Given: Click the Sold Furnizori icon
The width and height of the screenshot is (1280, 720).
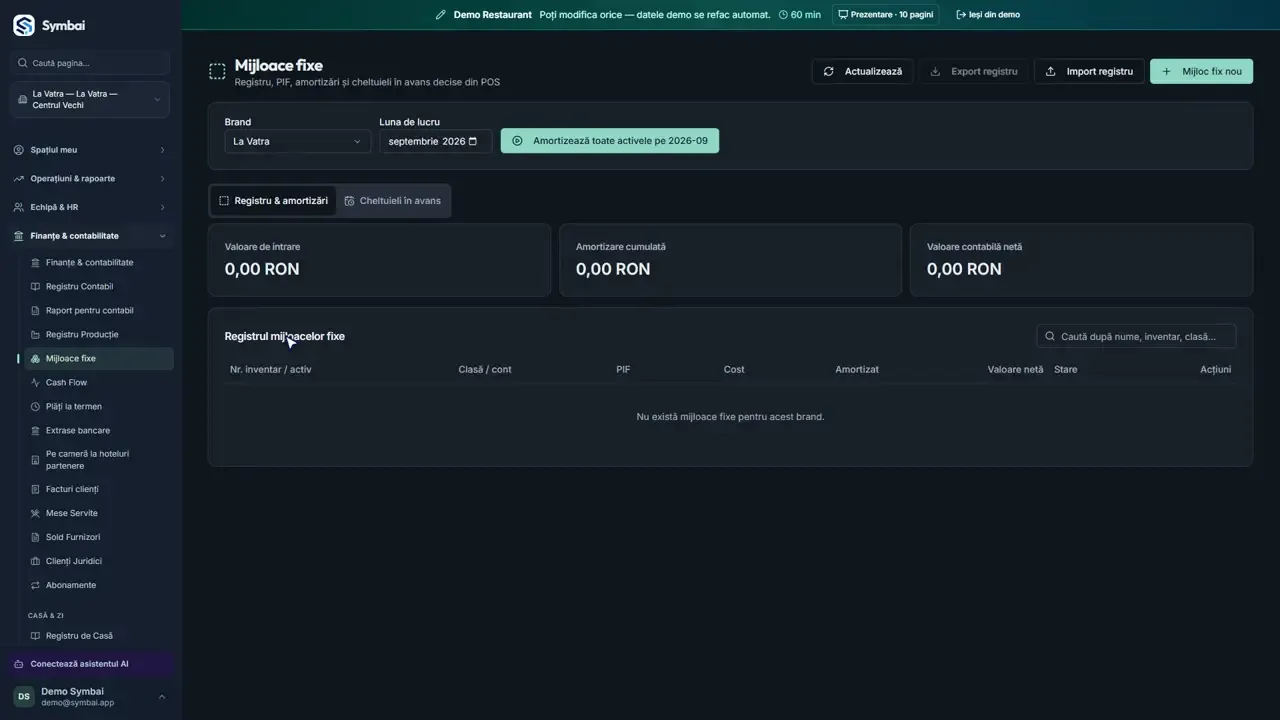Looking at the screenshot, I should [35, 537].
